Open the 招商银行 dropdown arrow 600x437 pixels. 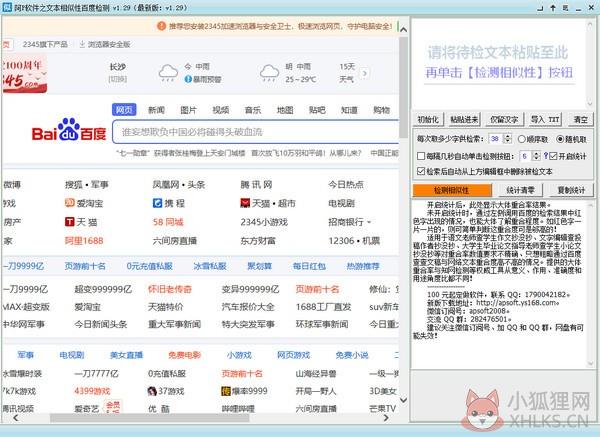[x=369, y=222]
